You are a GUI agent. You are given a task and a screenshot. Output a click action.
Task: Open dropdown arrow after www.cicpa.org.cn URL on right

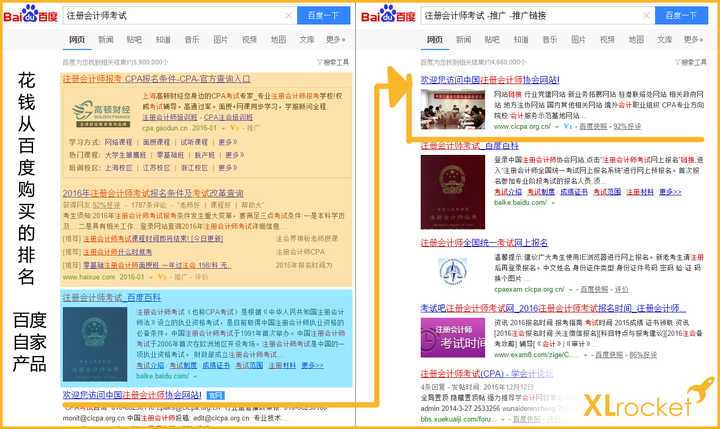pyautogui.click(x=557, y=127)
